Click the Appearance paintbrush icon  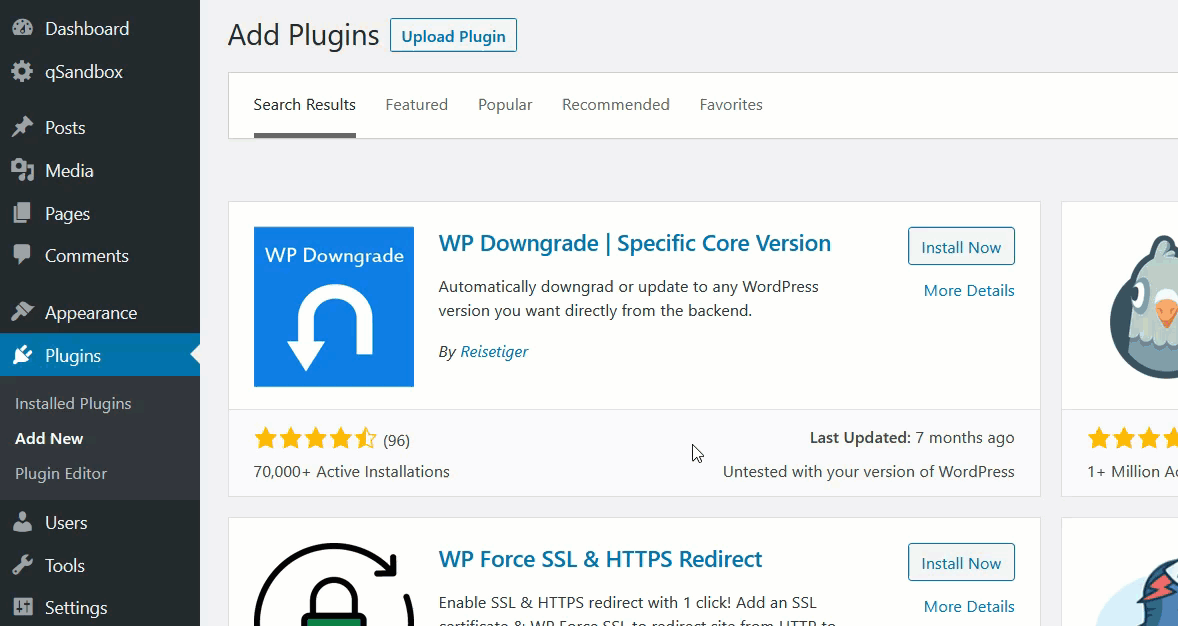click(23, 313)
